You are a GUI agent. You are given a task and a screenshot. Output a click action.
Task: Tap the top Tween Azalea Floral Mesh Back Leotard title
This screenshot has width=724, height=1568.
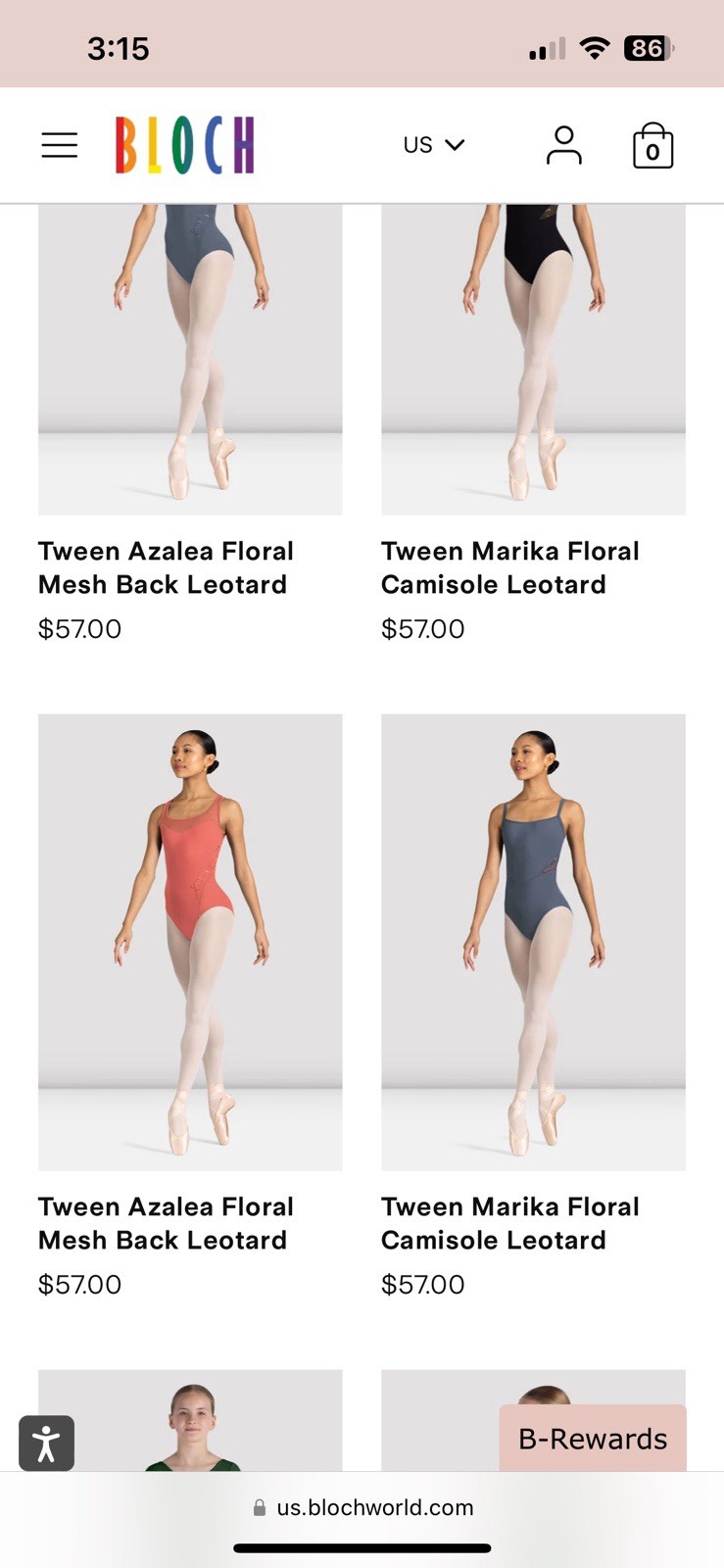166,567
